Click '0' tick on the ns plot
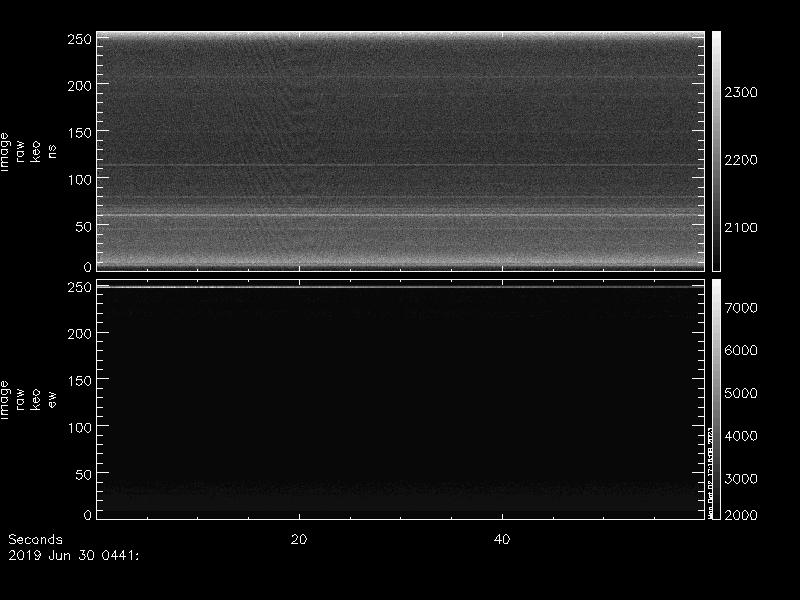 click(x=88, y=267)
